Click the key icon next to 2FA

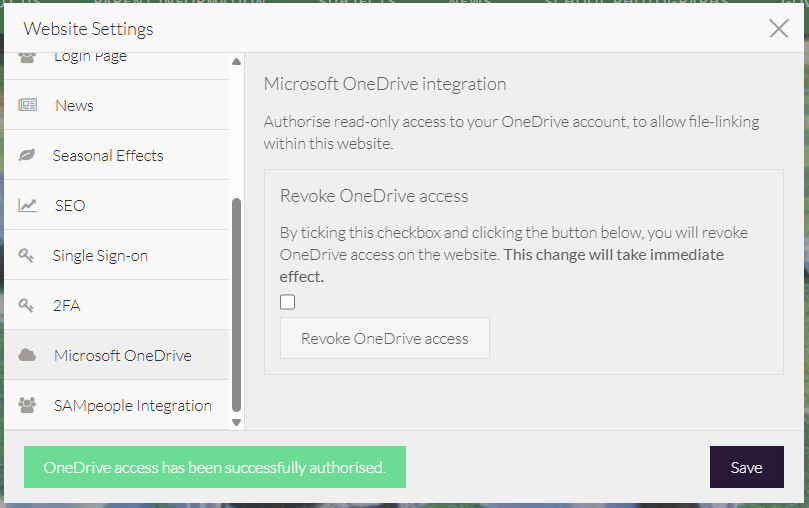(x=28, y=305)
